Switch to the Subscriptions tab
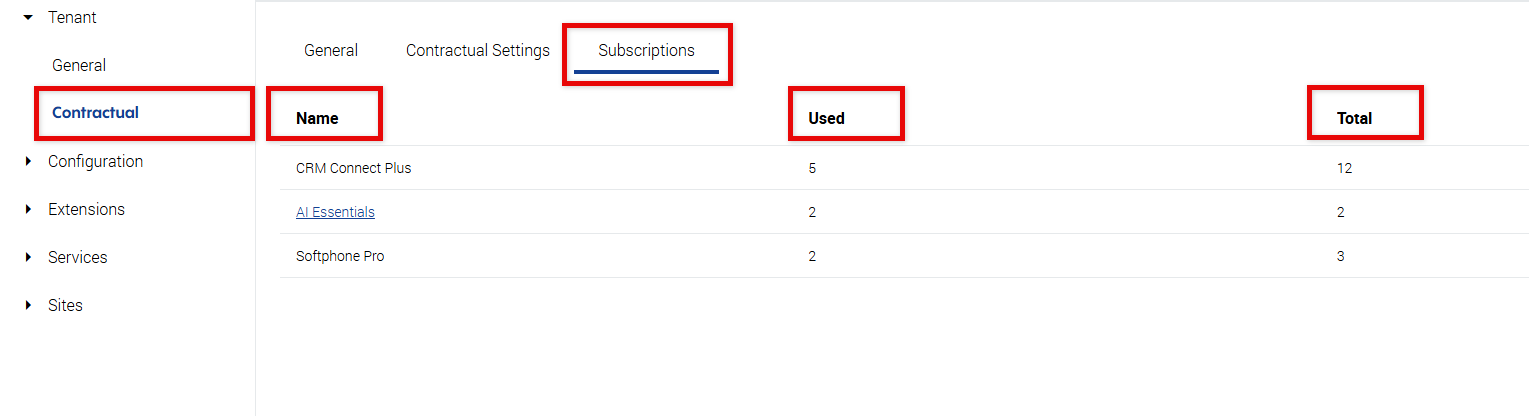The image size is (1529, 416). coord(646,51)
